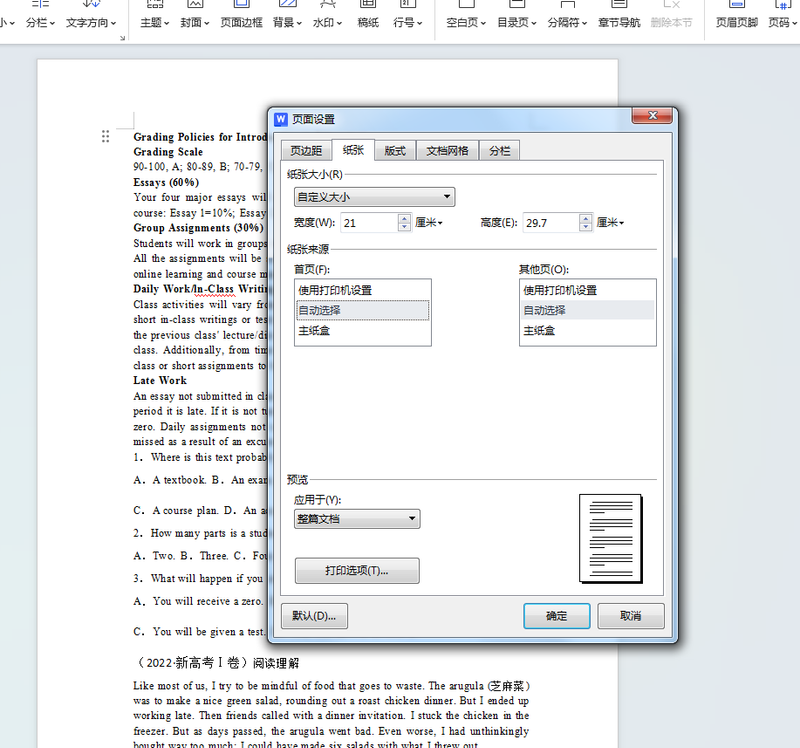The height and width of the screenshot is (748, 800).
Task: Select 主纸盒 in the 首页 list
Action: (x=314, y=330)
